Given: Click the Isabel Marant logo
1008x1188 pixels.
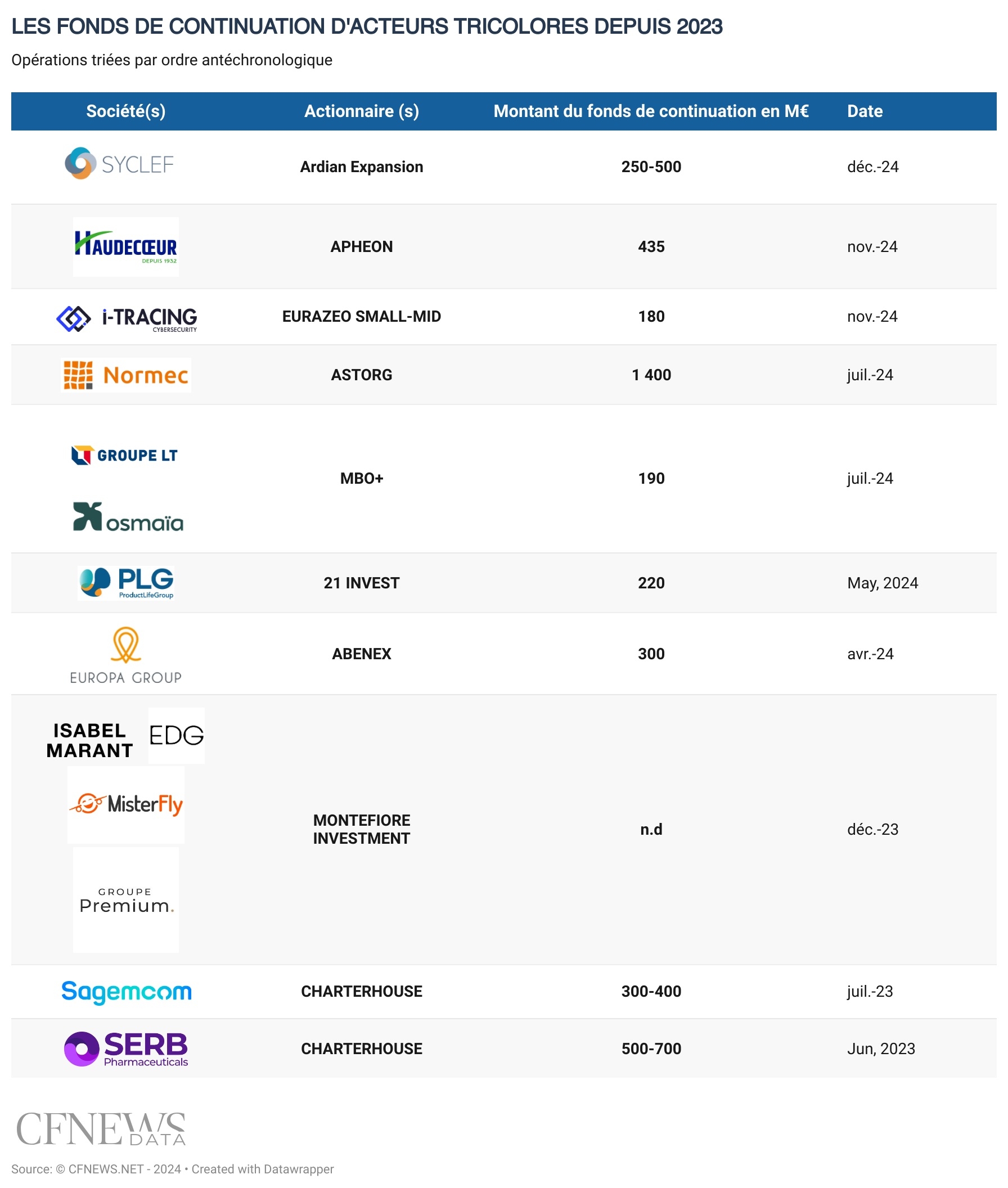Looking at the screenshot, I should pyautogui.click(x=89, y=741).
